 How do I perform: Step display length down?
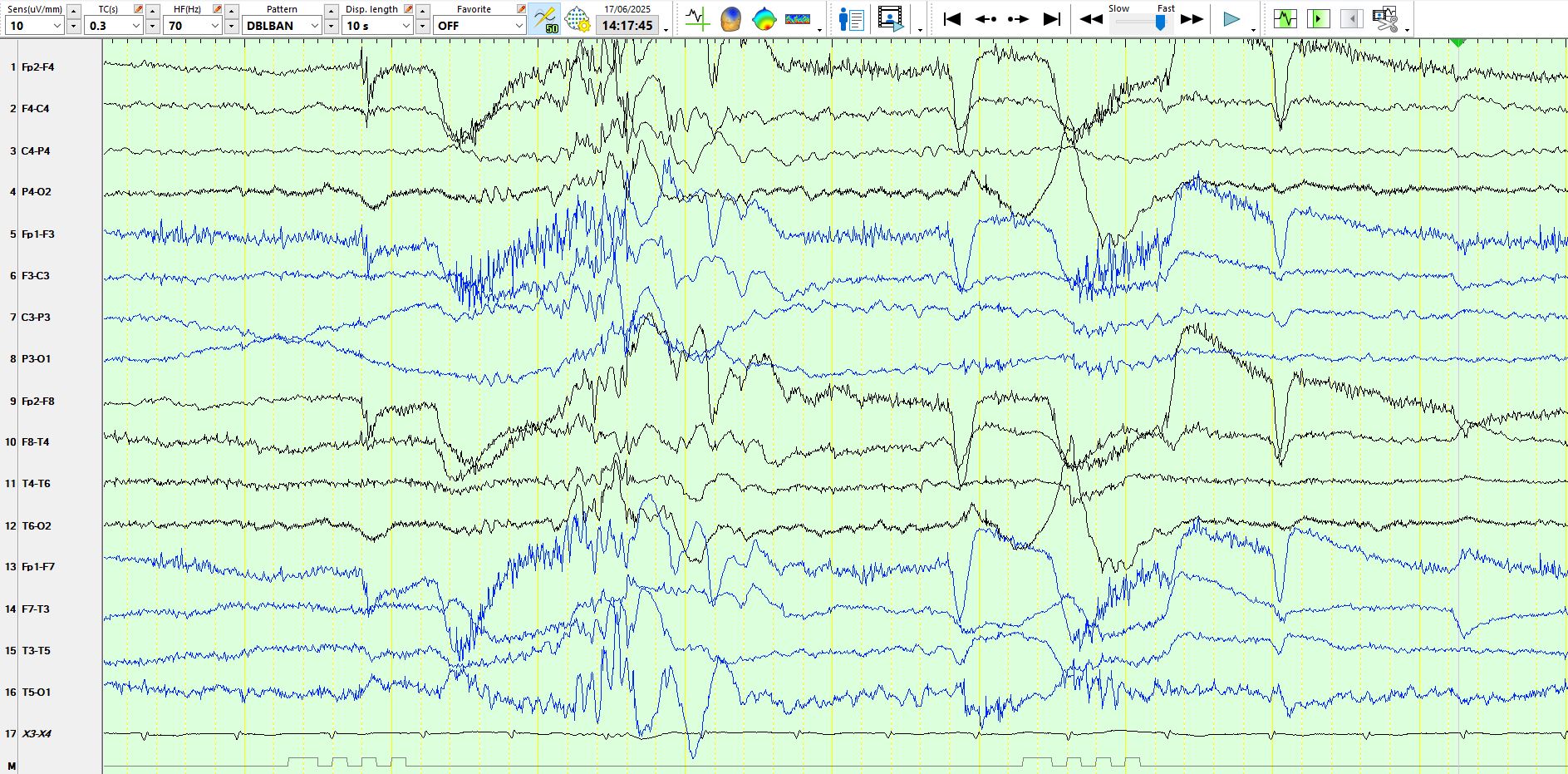click(x=422, y=26)
